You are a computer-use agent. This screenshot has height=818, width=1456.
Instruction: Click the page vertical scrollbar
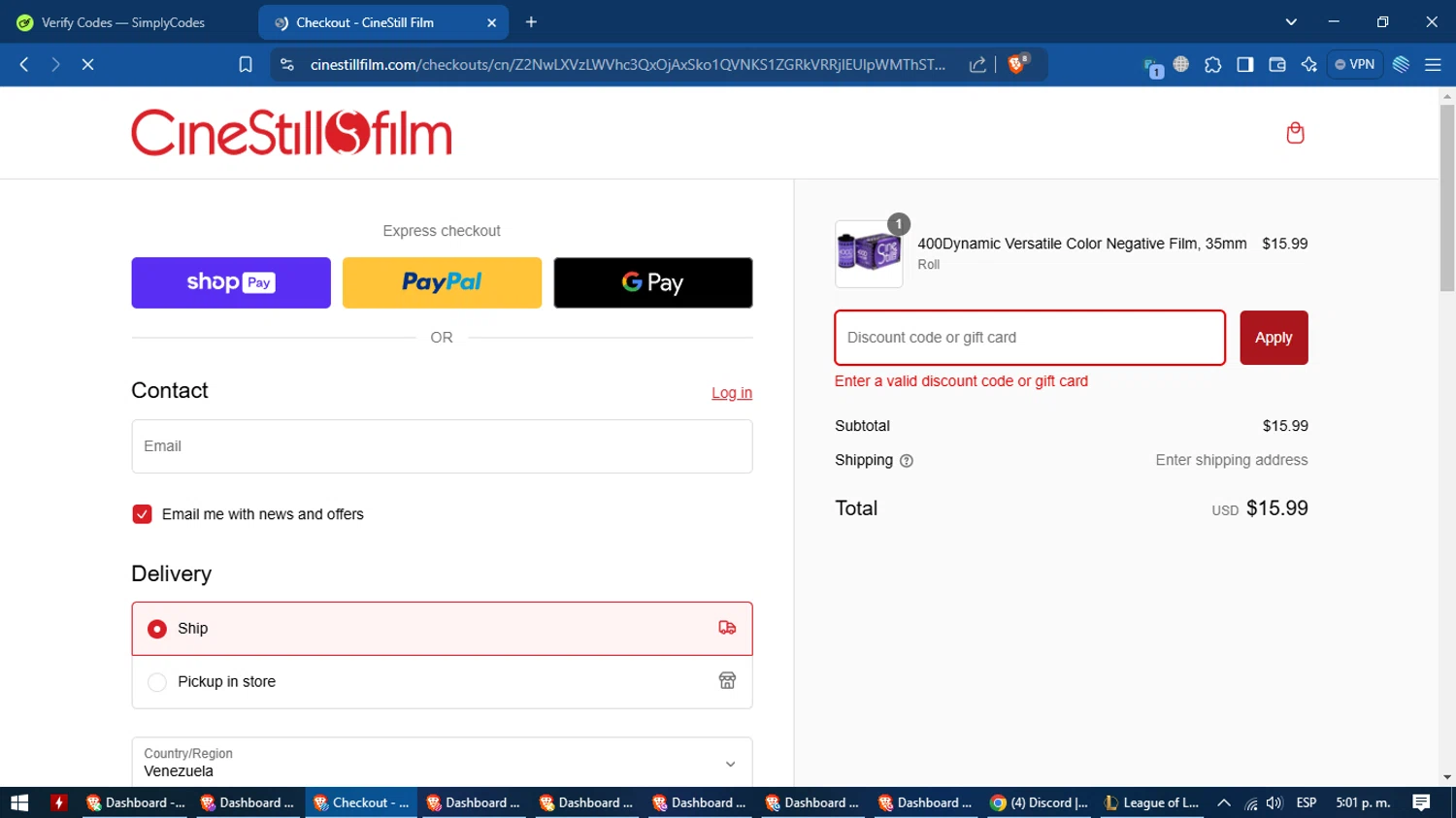[1447, 199]
